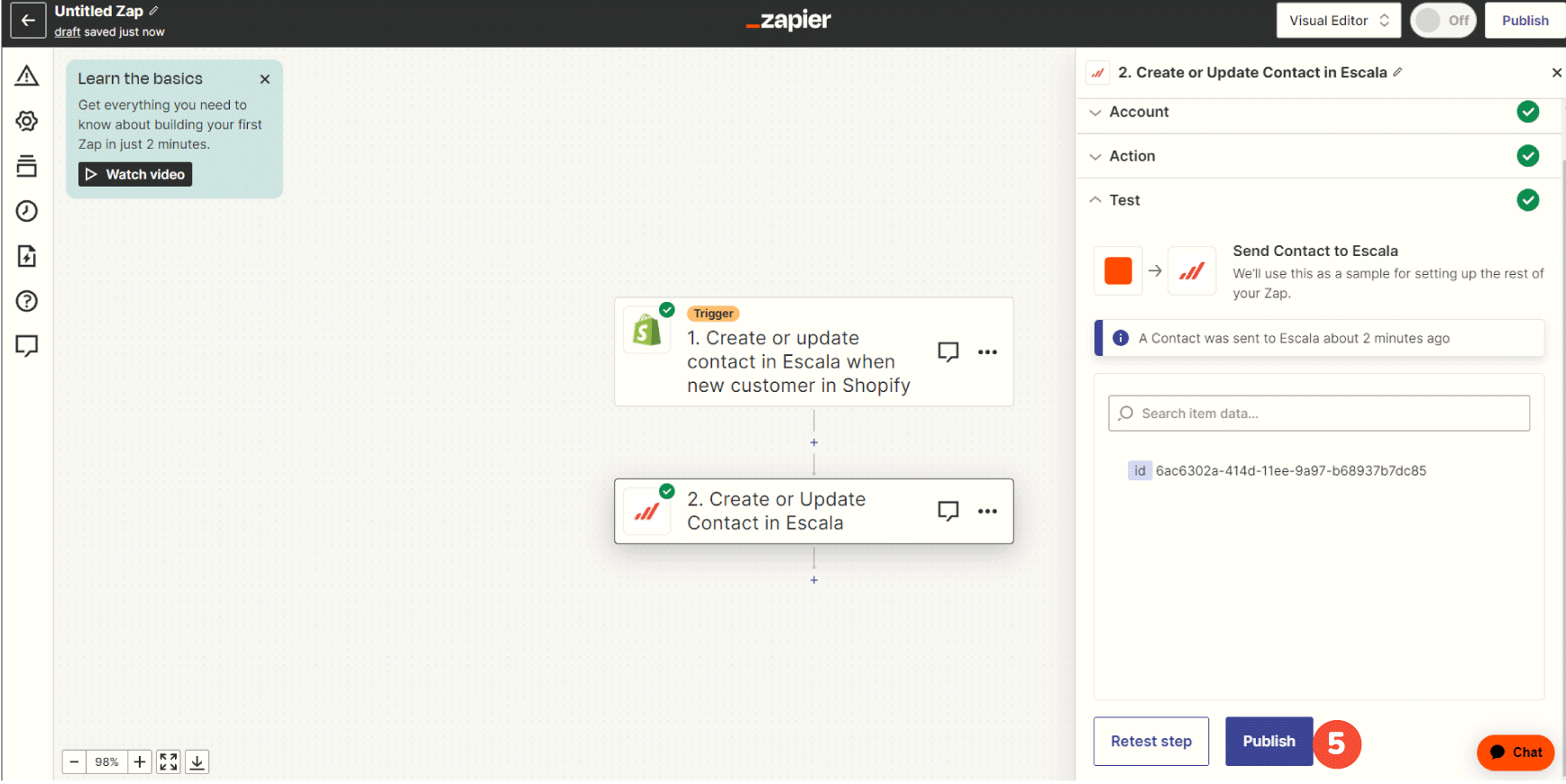Open the help question mark sidebar icon

pyautogui.click(x=27, y=301)
